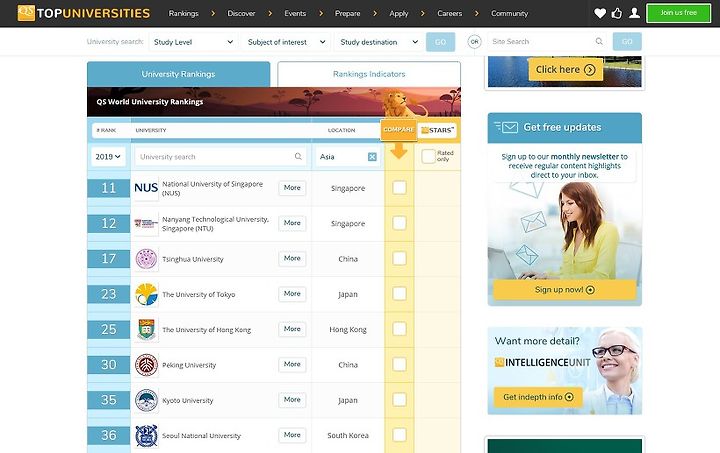This screenshot has height=453, width=720.
Task: Open favorites heart icon in header
Action: click(x=600, y=13)
